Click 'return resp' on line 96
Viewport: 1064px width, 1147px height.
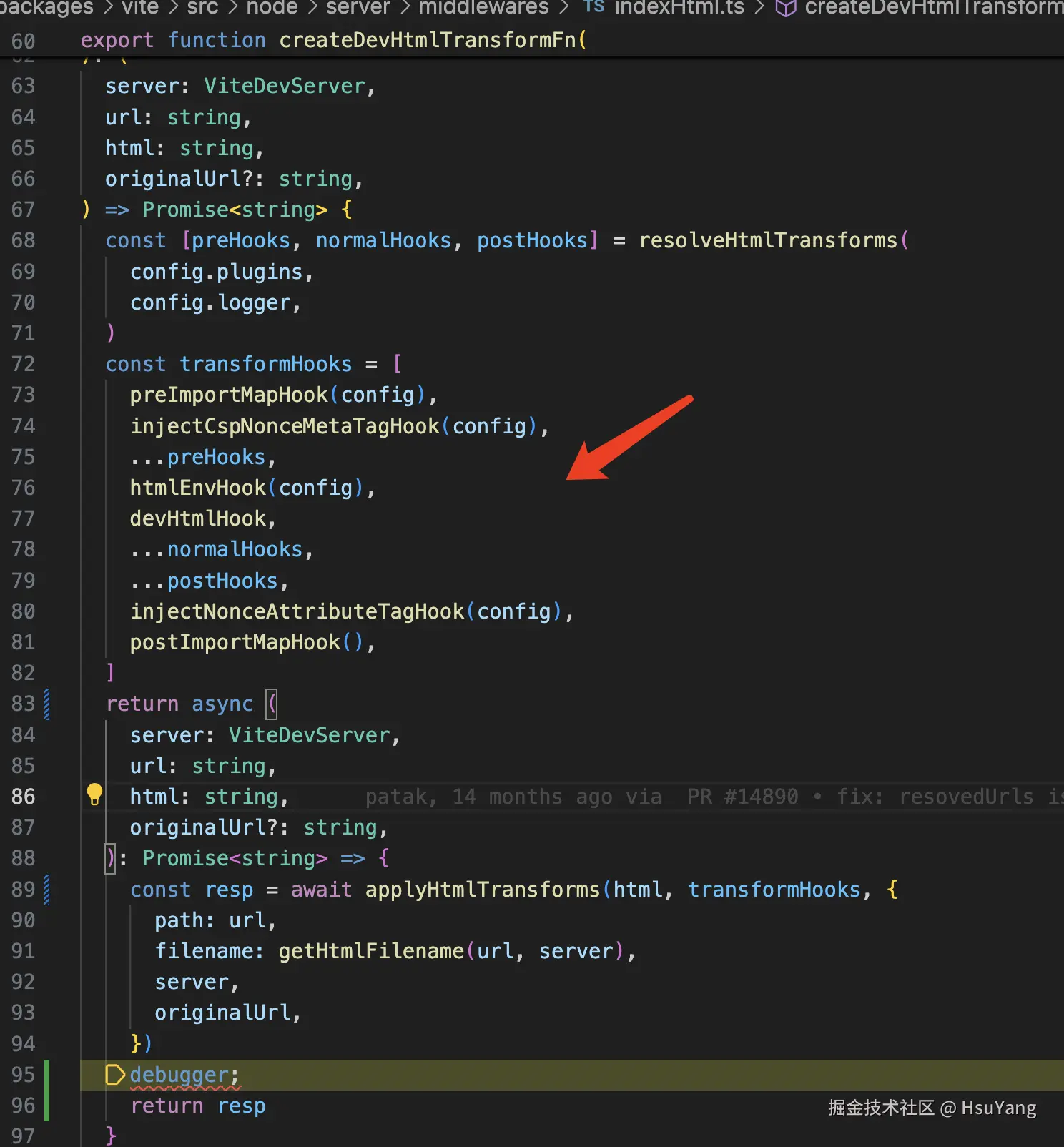coord(198,1106)
